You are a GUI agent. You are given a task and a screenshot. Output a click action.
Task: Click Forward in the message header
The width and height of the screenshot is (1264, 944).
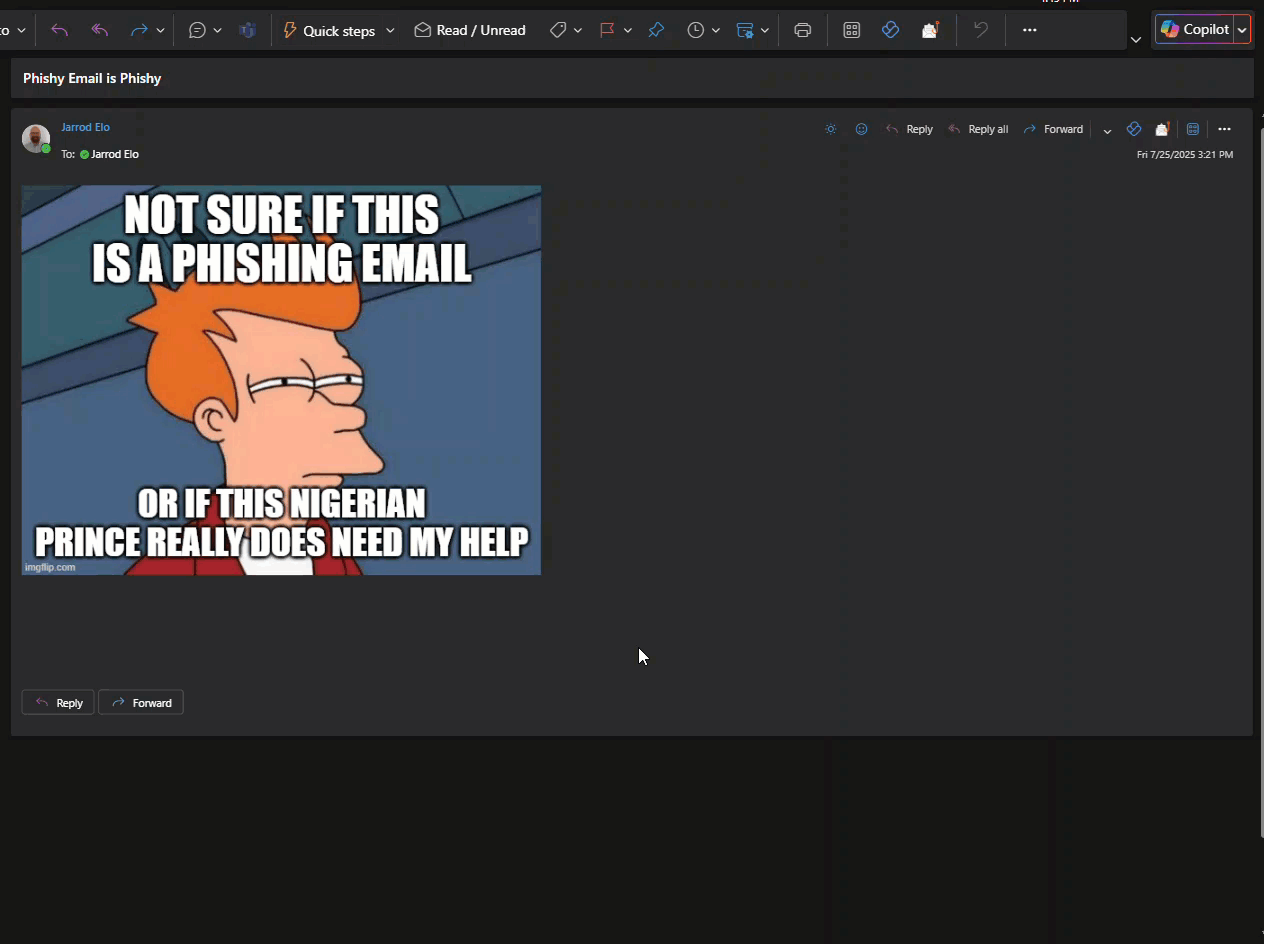coord(1053,129)
